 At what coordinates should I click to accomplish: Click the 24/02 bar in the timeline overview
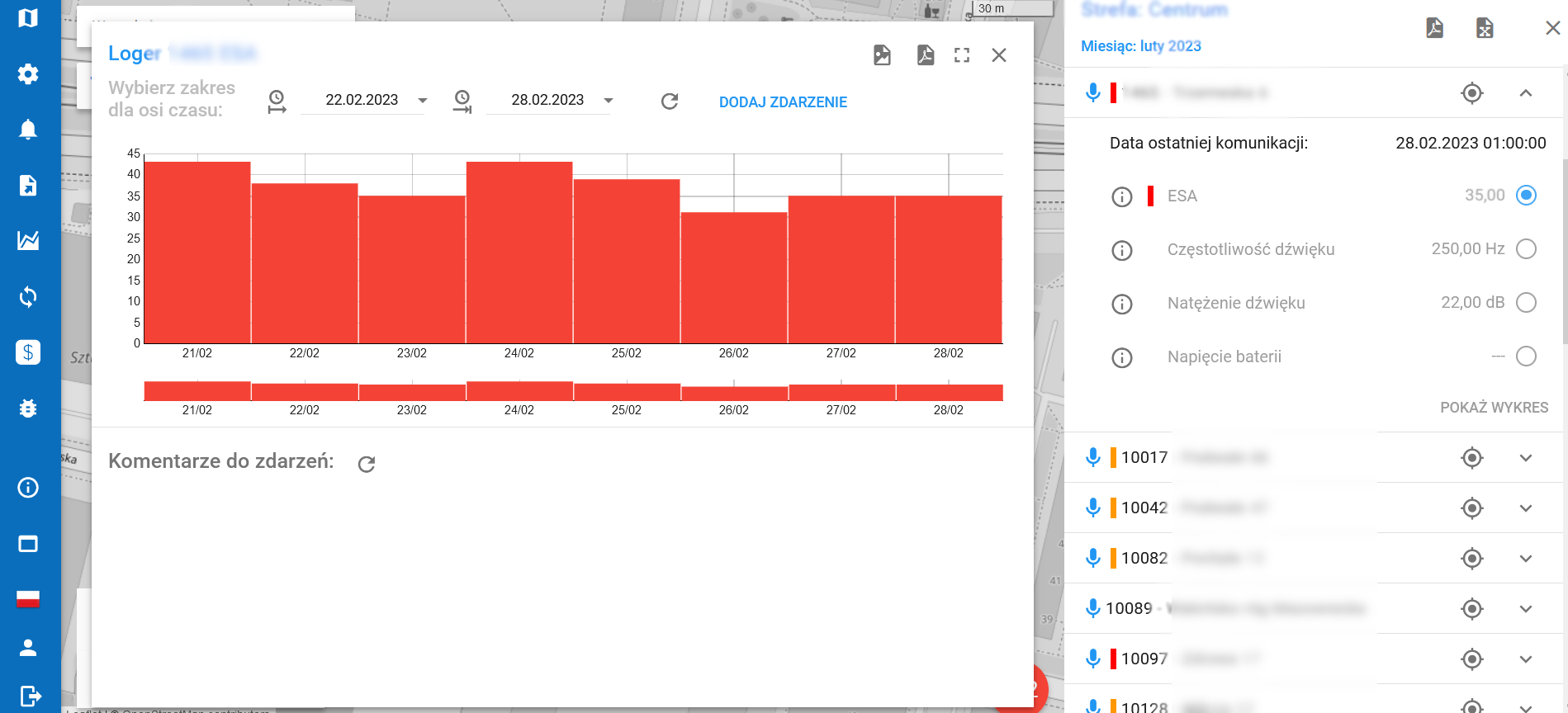coord(519,391)
